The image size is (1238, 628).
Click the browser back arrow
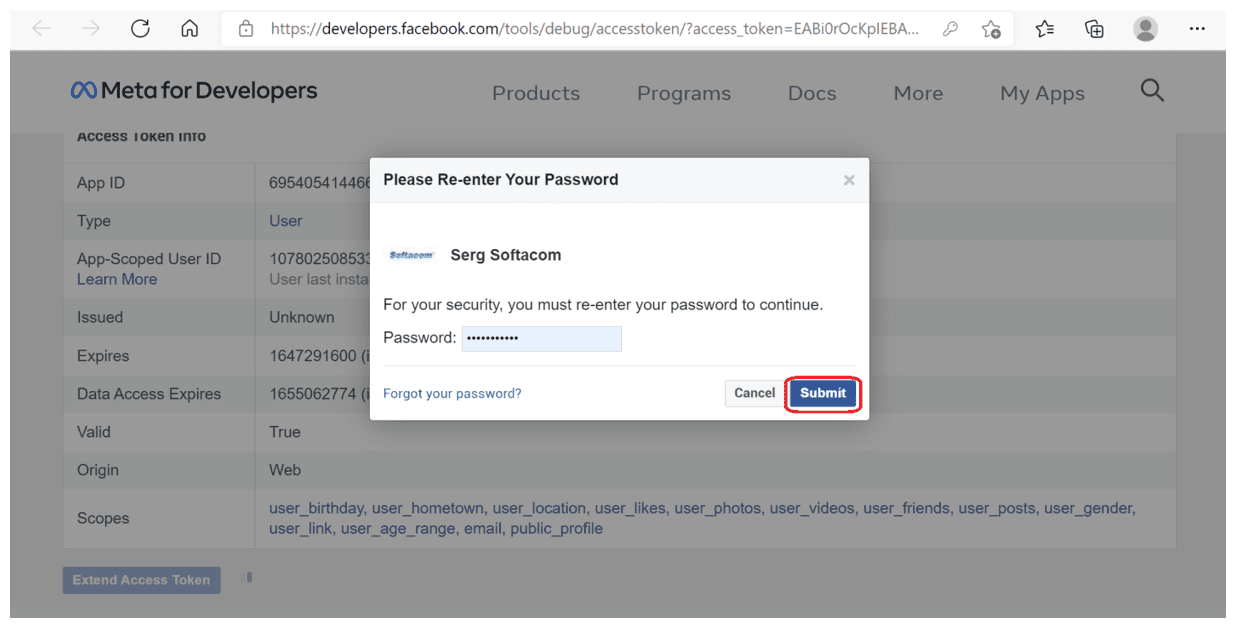pyautogui.click(x=41, y=29)
